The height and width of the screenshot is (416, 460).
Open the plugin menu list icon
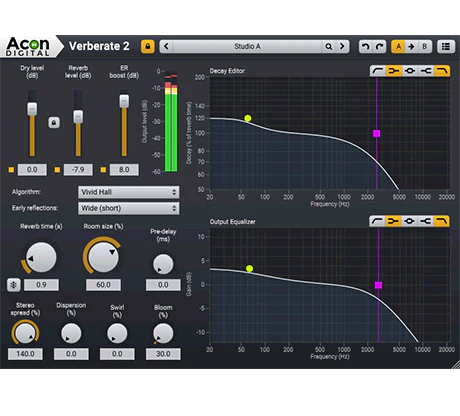pos(446,46)
